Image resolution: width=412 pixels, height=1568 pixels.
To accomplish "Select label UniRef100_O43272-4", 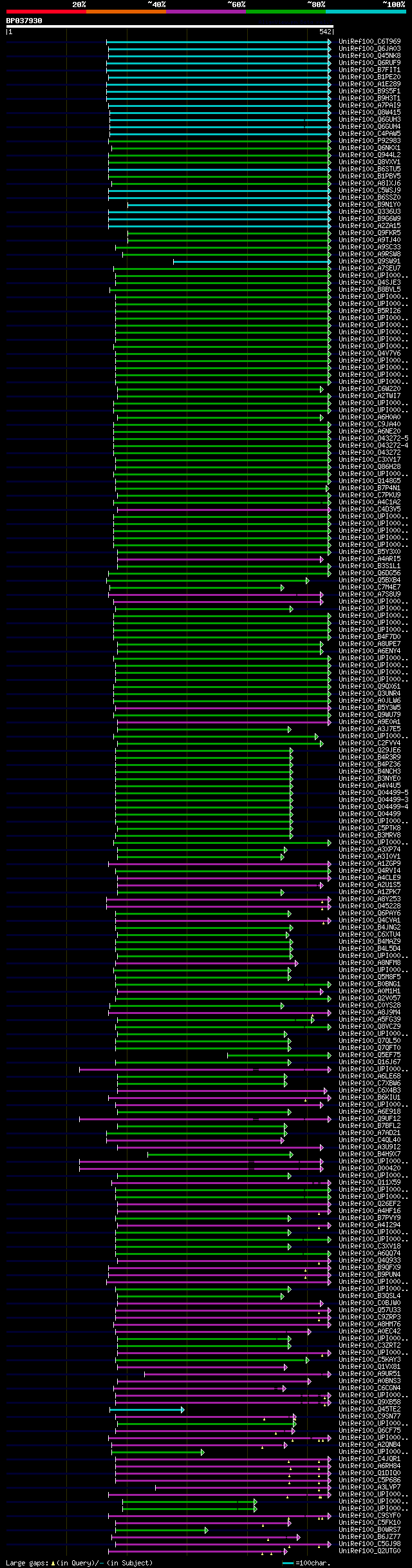I will [x=373, y=446].
